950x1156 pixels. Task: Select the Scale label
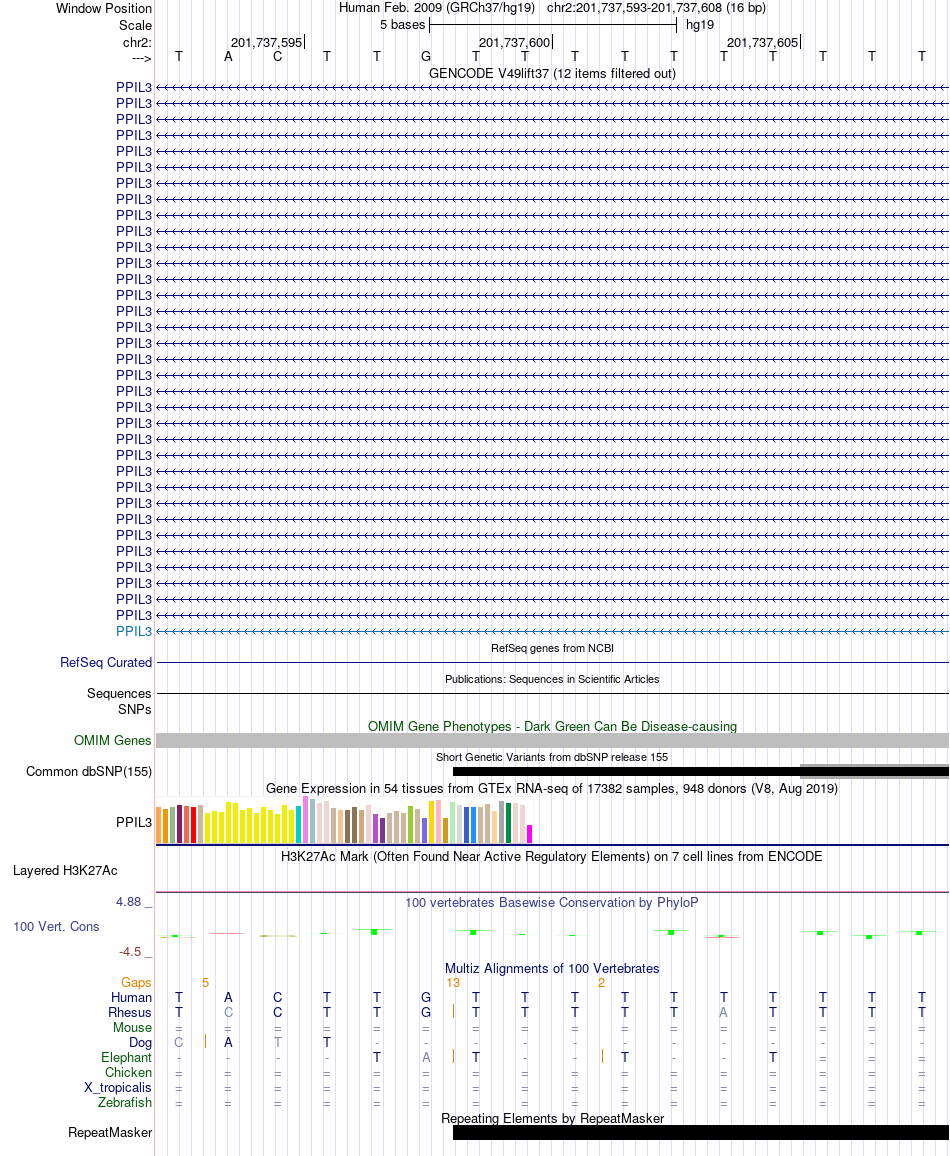(x=136, y=25)
